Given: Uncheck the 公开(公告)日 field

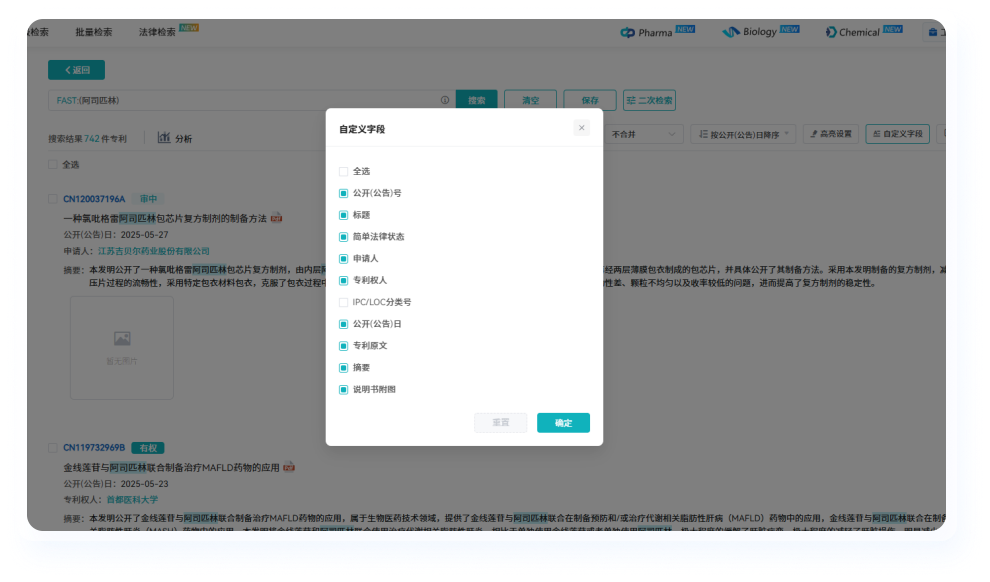Looking at the screenshot, I should coord(343,324).
